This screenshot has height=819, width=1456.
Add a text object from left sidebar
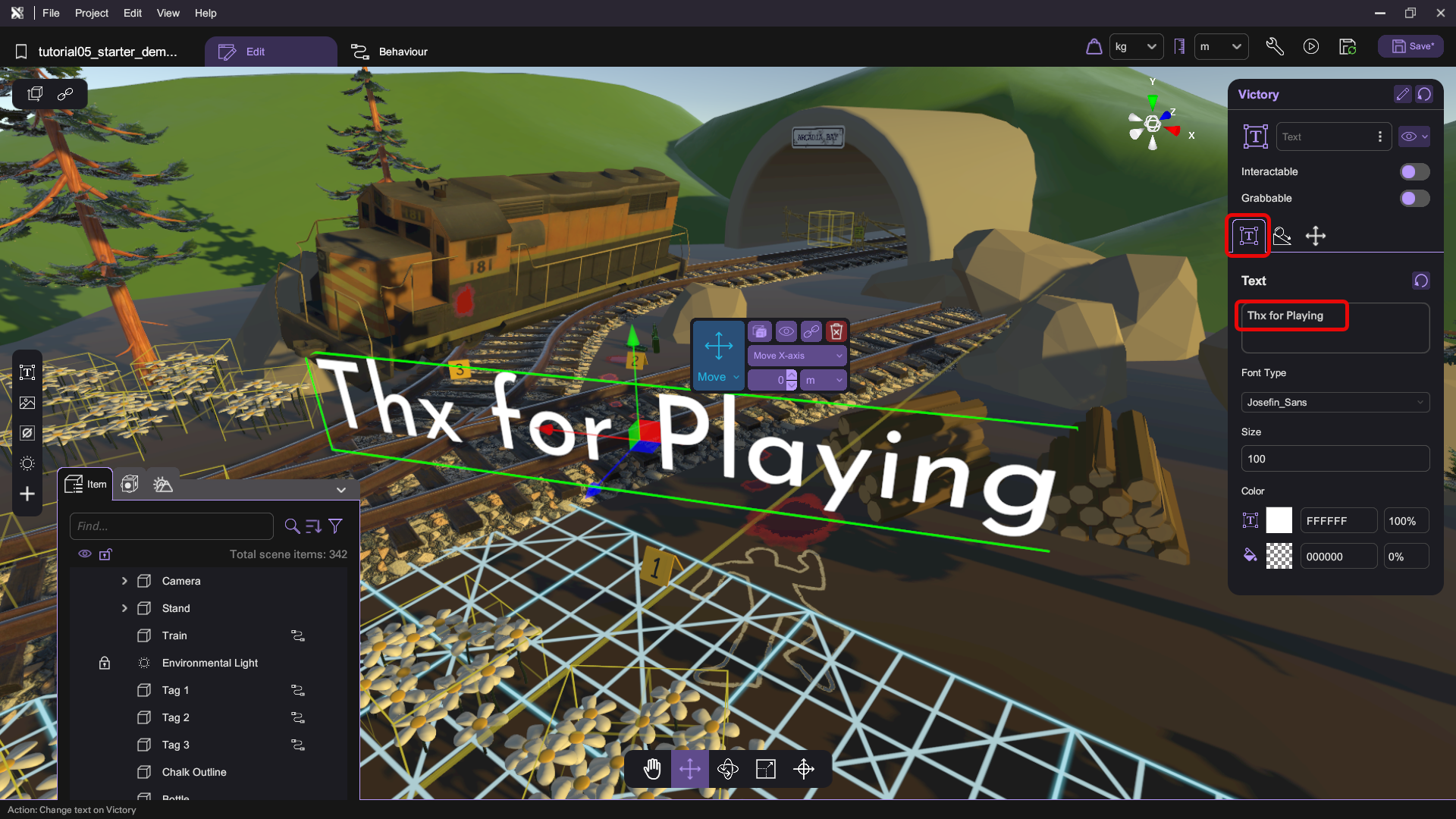pos(27,372)
